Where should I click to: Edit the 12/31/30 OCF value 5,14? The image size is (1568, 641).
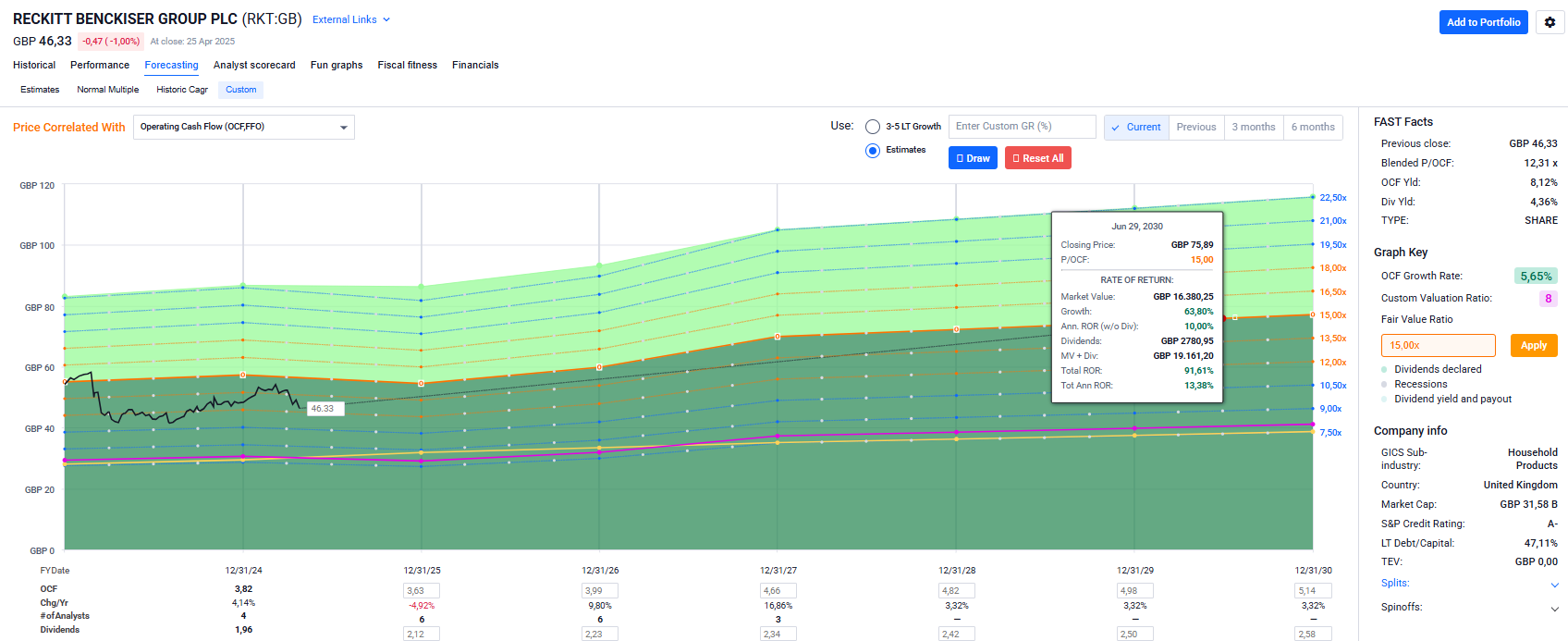[x=1314, y=590]
